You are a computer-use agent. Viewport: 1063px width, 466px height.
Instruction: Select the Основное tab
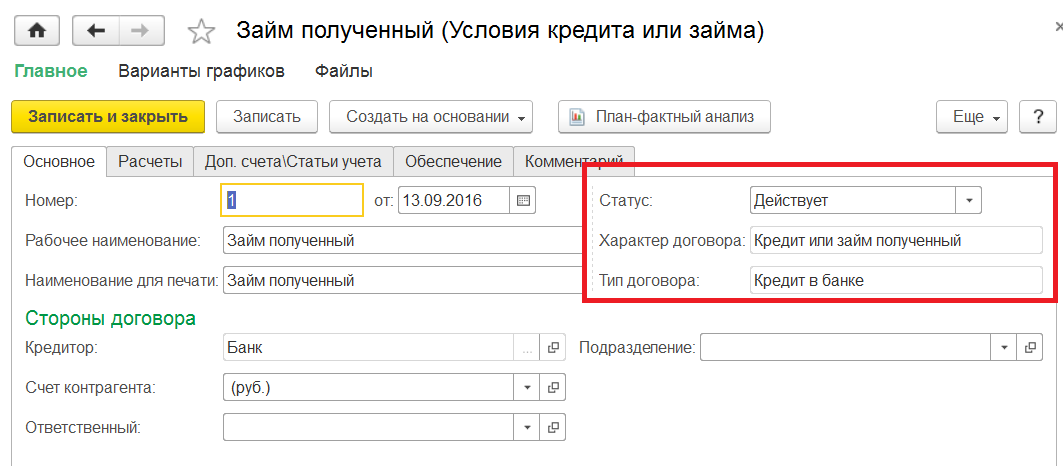coord(59,162)
